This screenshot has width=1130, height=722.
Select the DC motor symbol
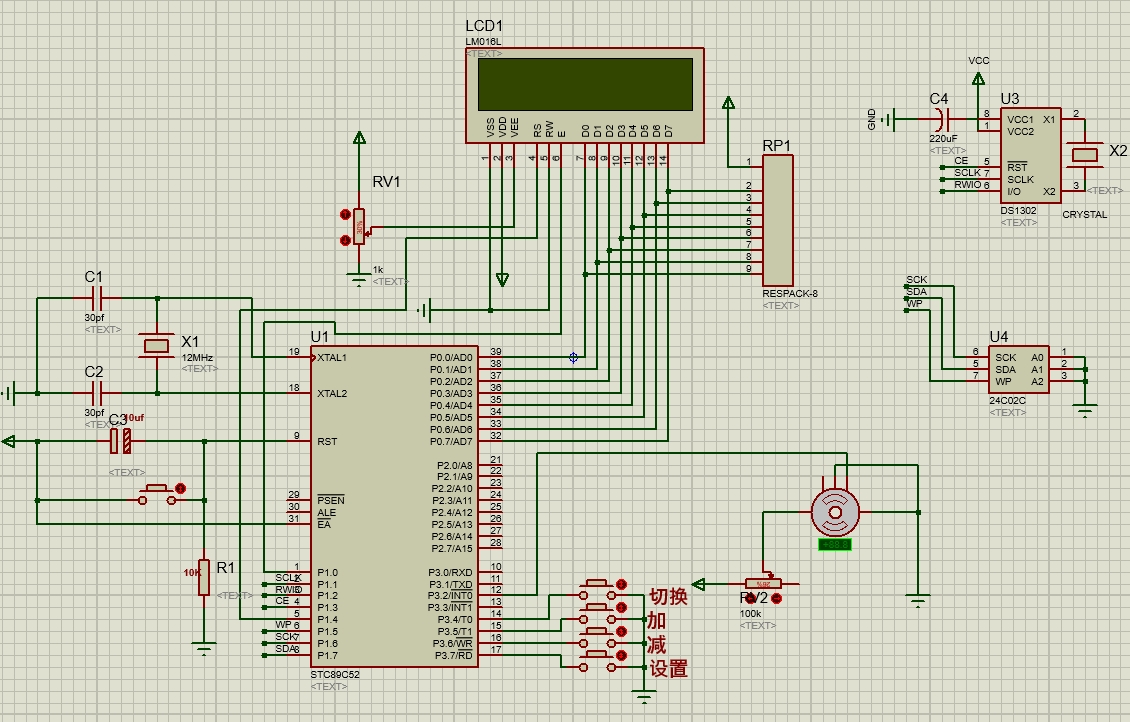835,512
